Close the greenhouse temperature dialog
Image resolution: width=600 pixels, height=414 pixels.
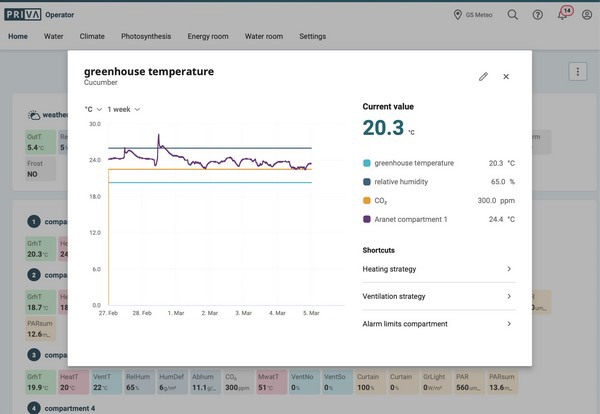click(x=506, y=76)
